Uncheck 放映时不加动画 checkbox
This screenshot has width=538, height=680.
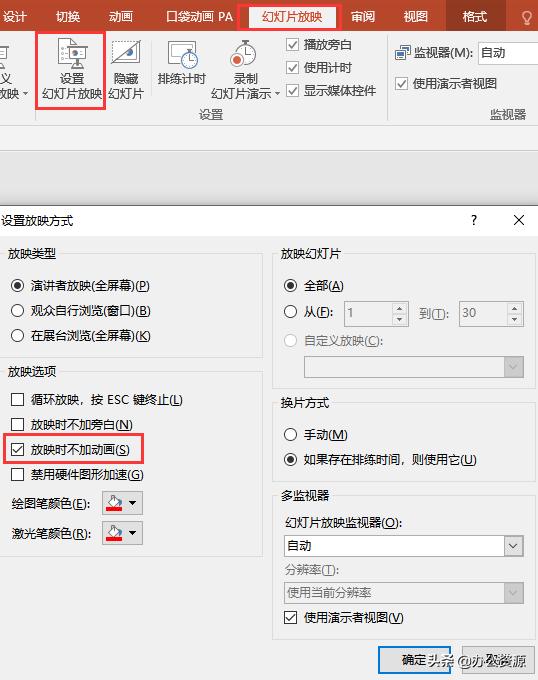pos(17,449)
